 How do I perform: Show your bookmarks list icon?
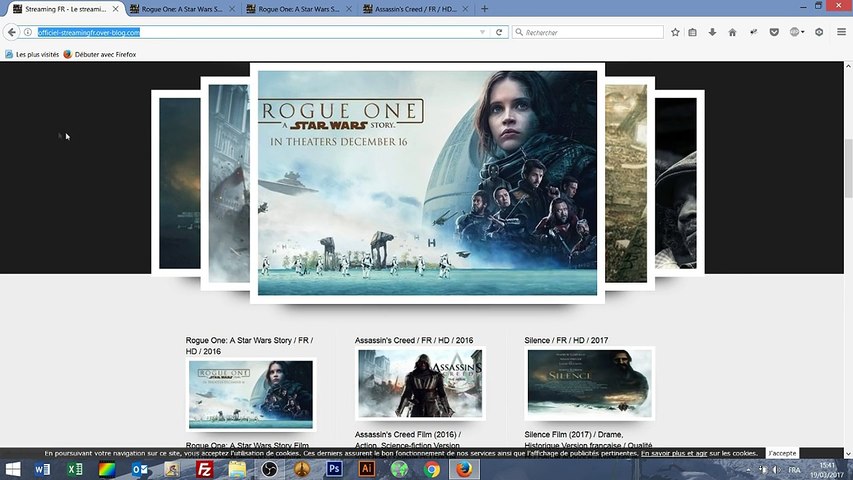click(x=693, y=33)
